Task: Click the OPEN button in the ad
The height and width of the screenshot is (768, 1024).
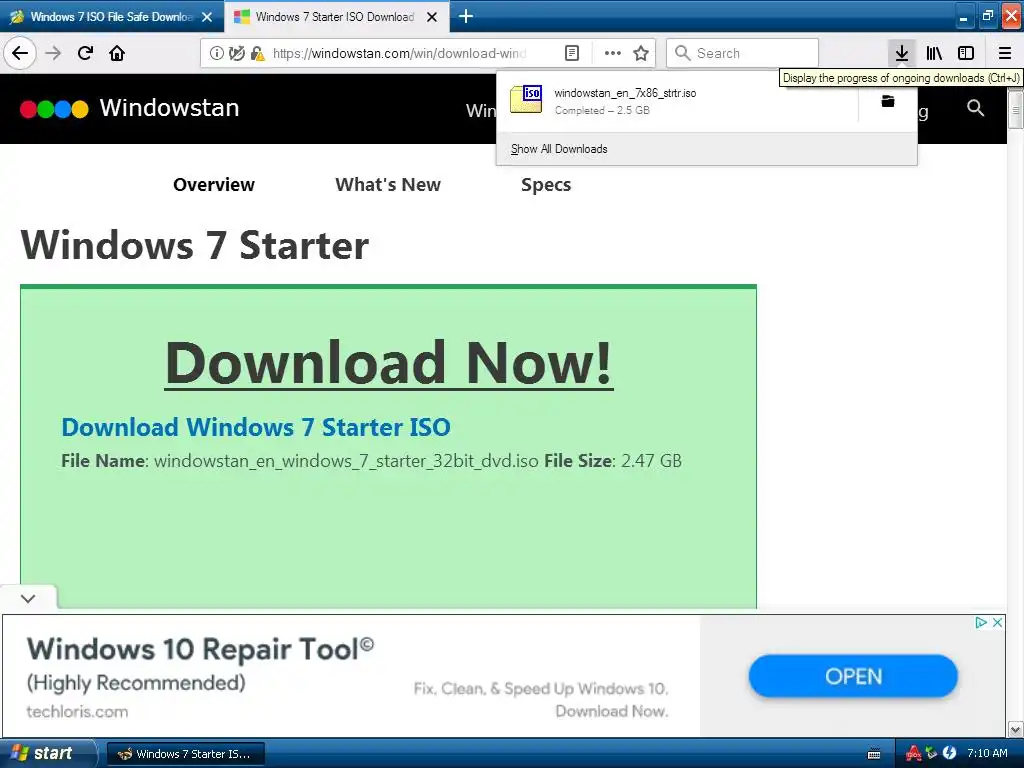Action: tap(853, 676)
